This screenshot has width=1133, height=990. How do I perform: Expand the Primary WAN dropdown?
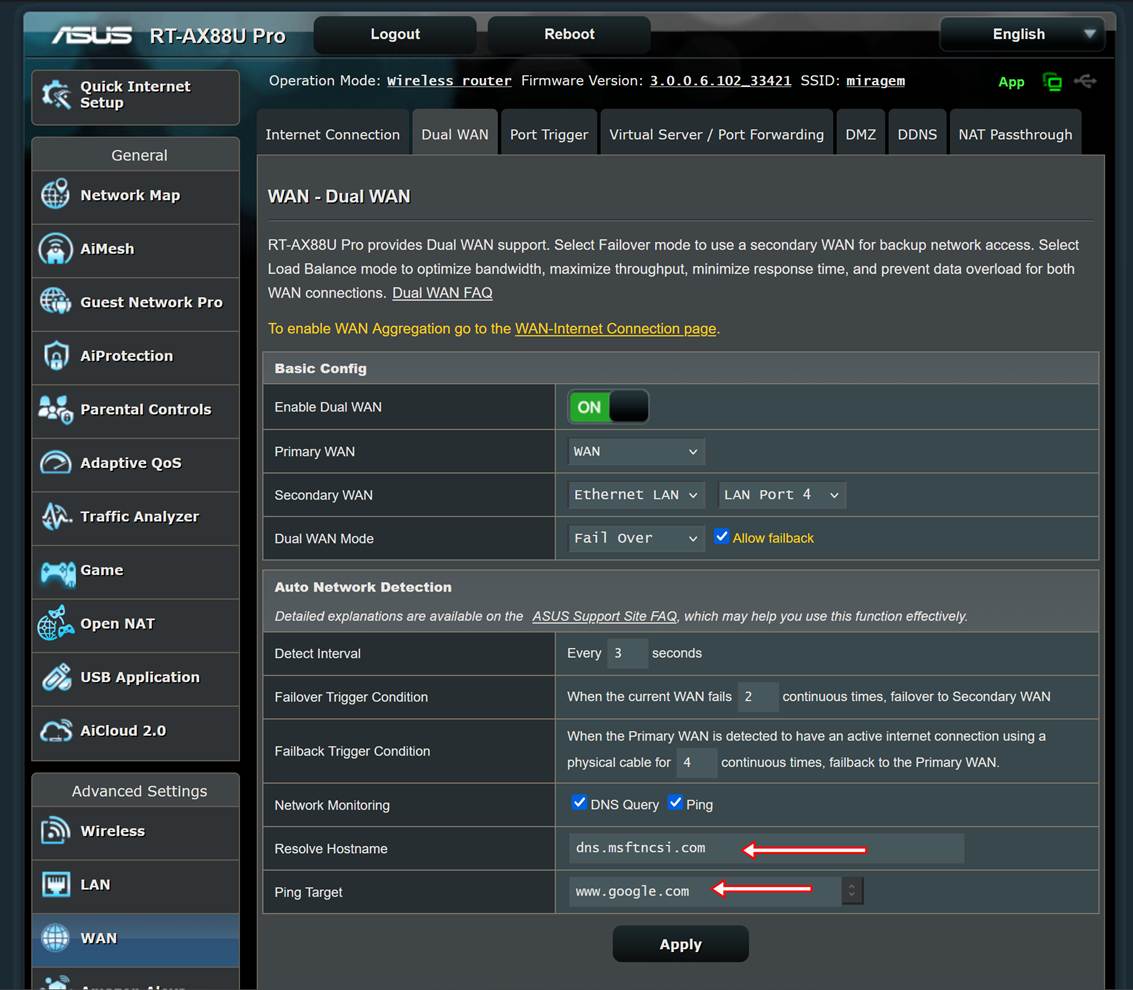tap(636, 451)
